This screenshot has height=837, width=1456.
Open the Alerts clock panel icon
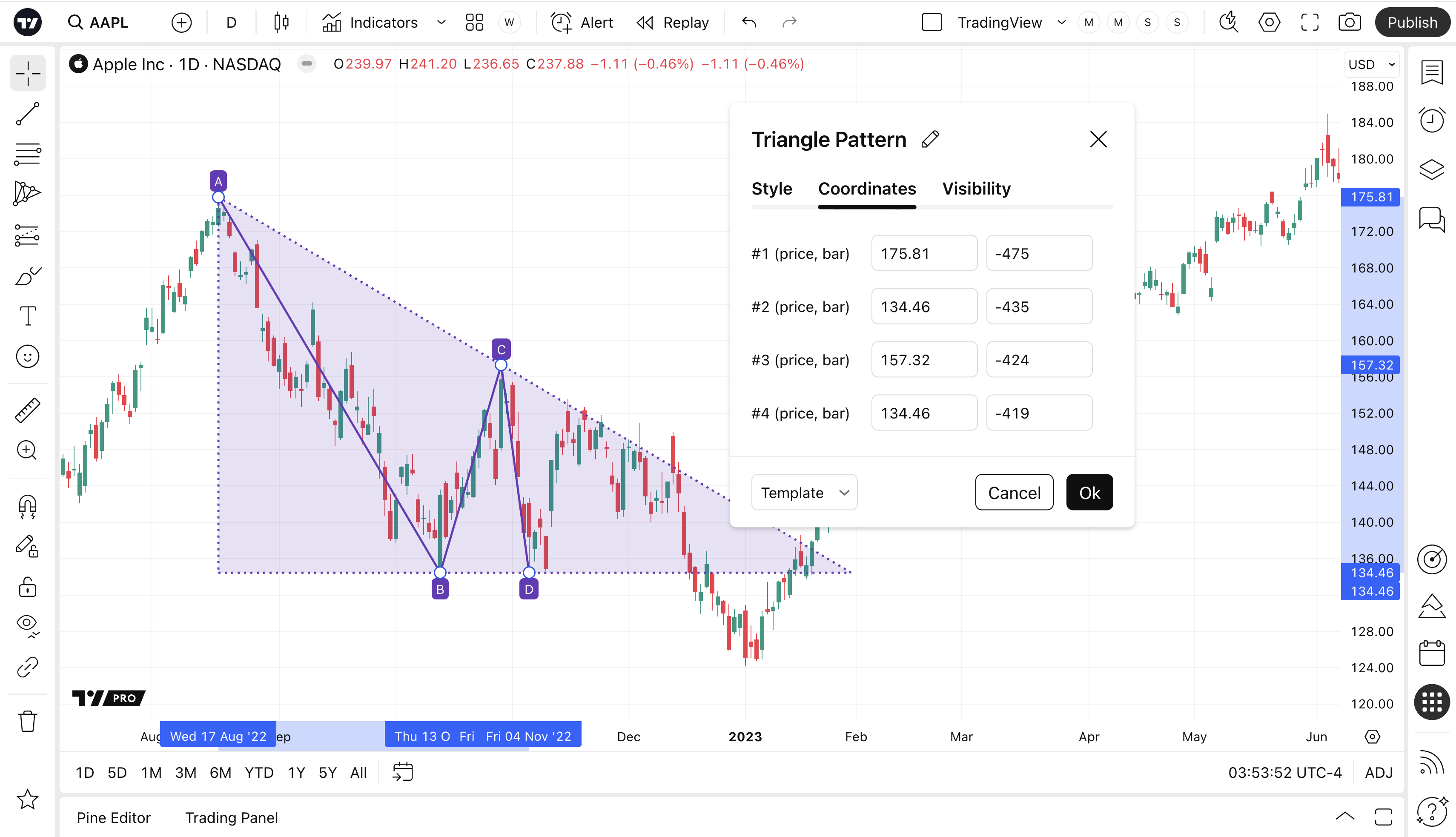pos(1431,120)
